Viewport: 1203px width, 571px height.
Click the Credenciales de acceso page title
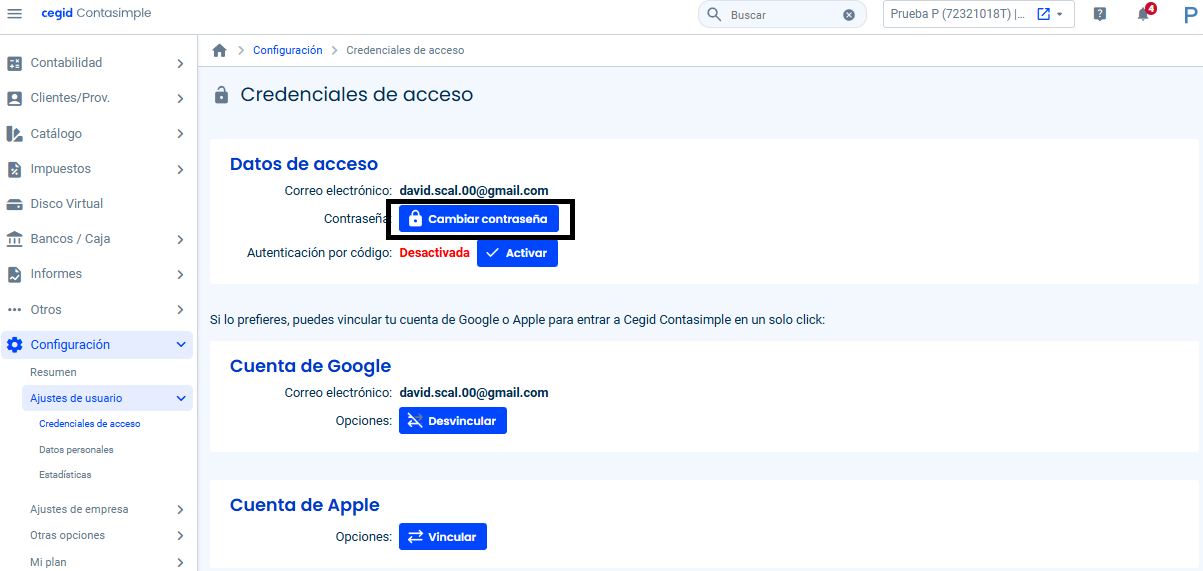coord(357,95)
